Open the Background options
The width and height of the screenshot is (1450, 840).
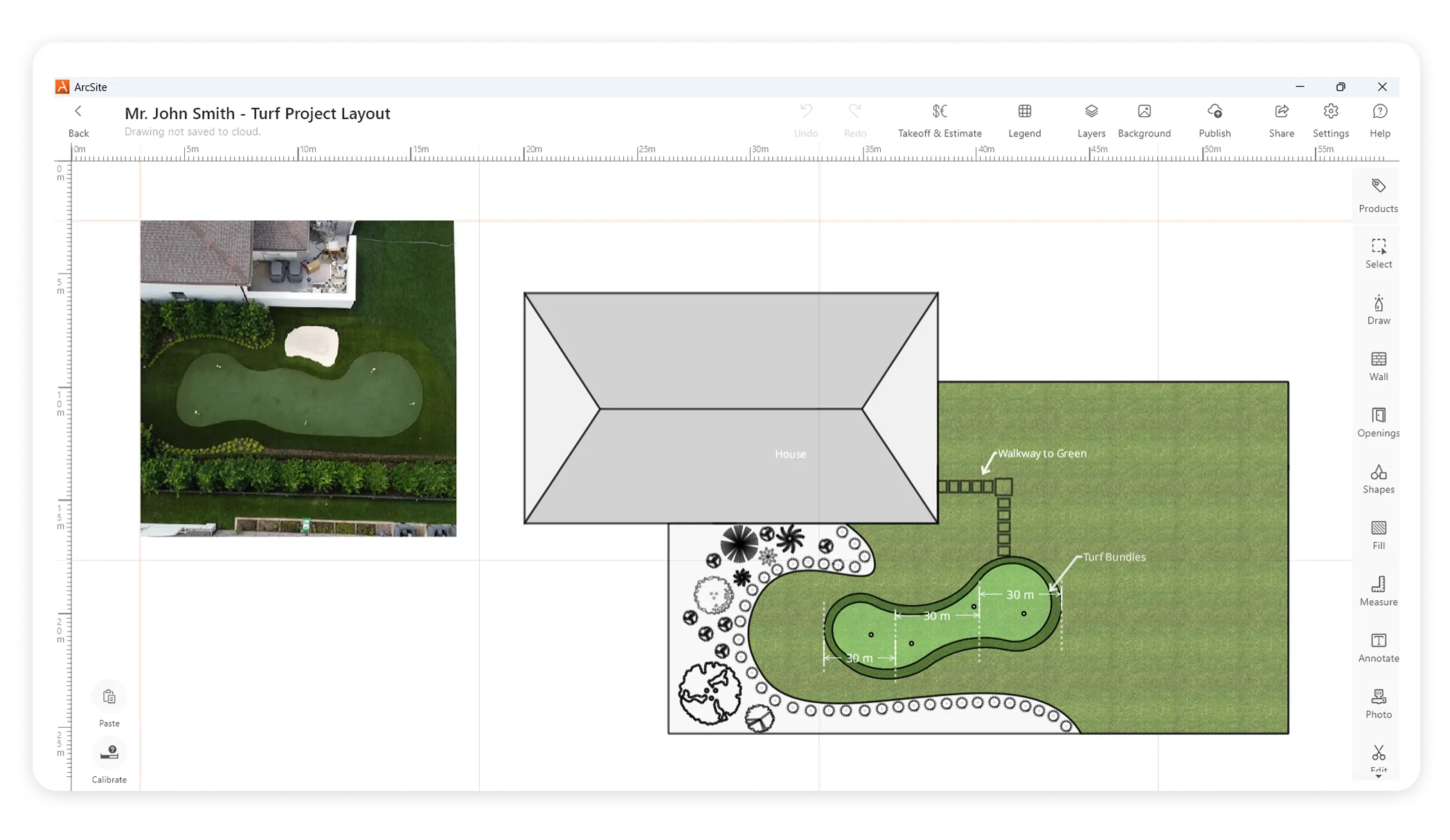(1144, 120)
